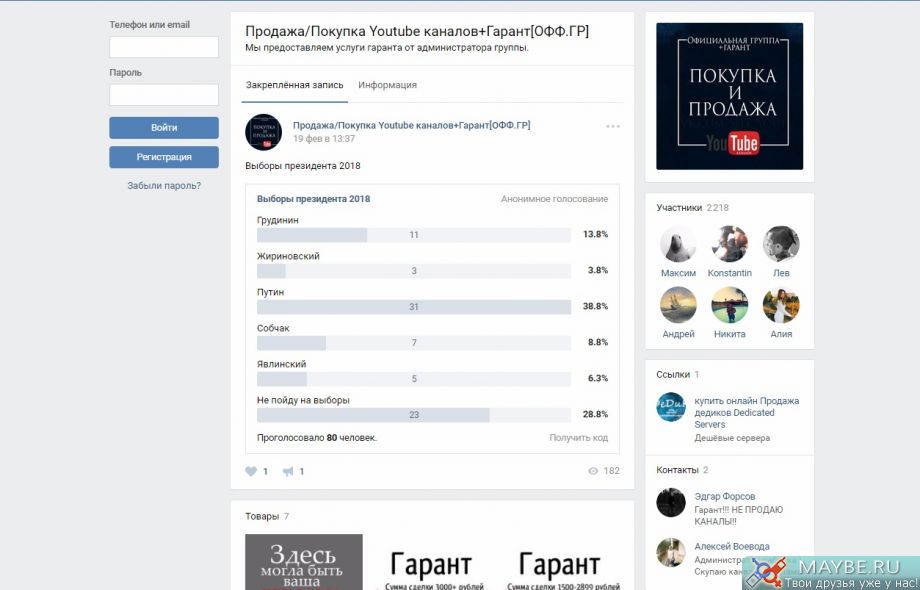Switch to the Закреплённая запись tab
Image resolution: width=920 pixels, height=590 pixels.
295,85
